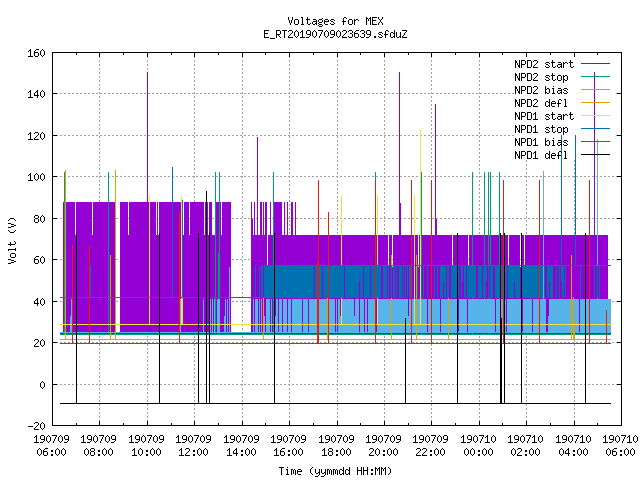Viewport: 640px width, 480px height.
Task: Select the y-axis tick value 140
Action: point(37,94)
